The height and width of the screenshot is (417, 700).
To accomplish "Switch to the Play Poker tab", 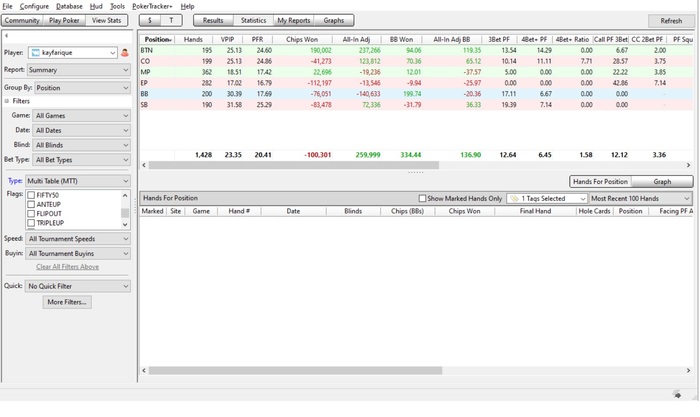I will (64, 21).
